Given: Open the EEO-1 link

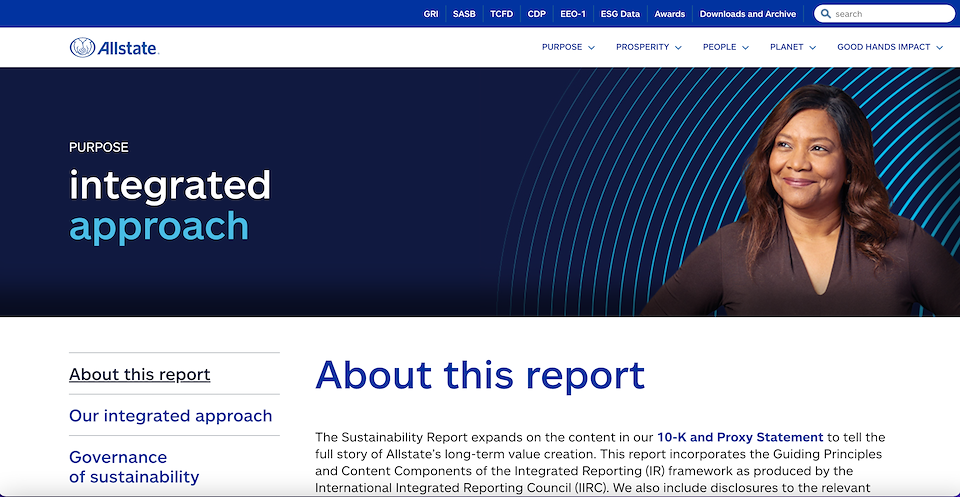Looking at the screenshot, I should tap(573, 14).
